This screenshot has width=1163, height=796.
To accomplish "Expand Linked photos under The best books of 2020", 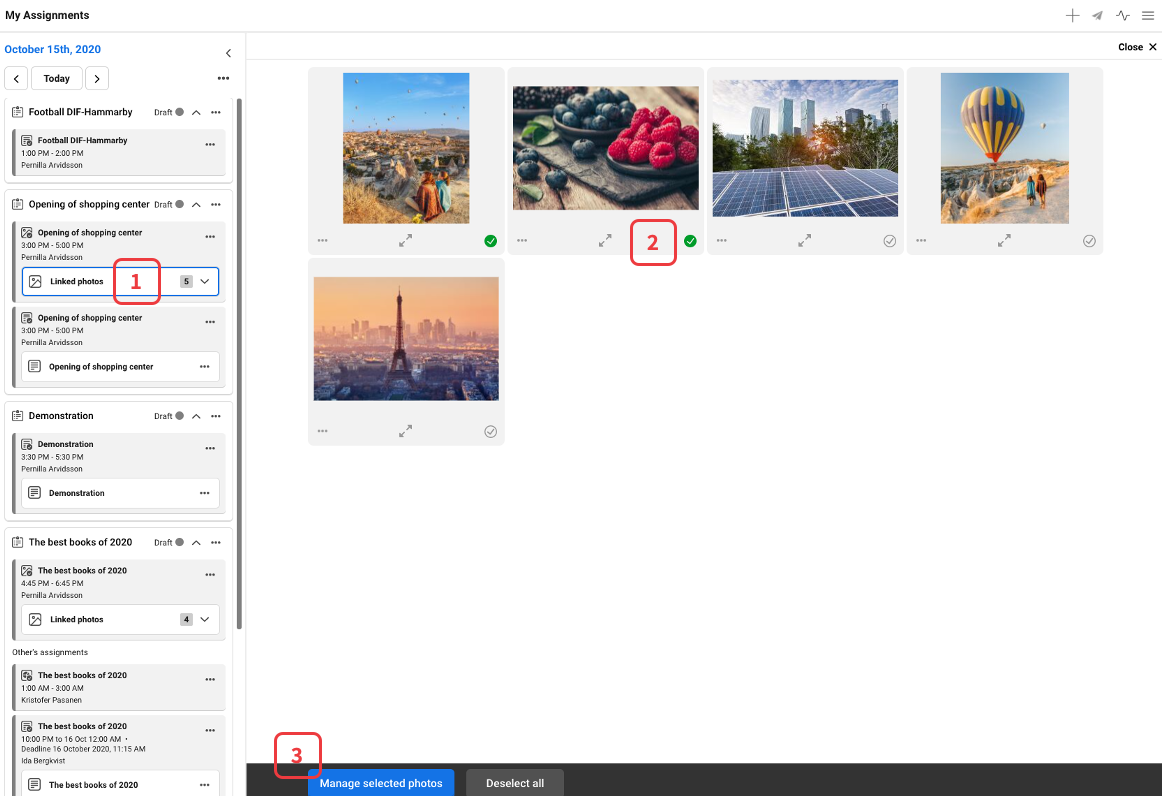I will coord(205,620).
